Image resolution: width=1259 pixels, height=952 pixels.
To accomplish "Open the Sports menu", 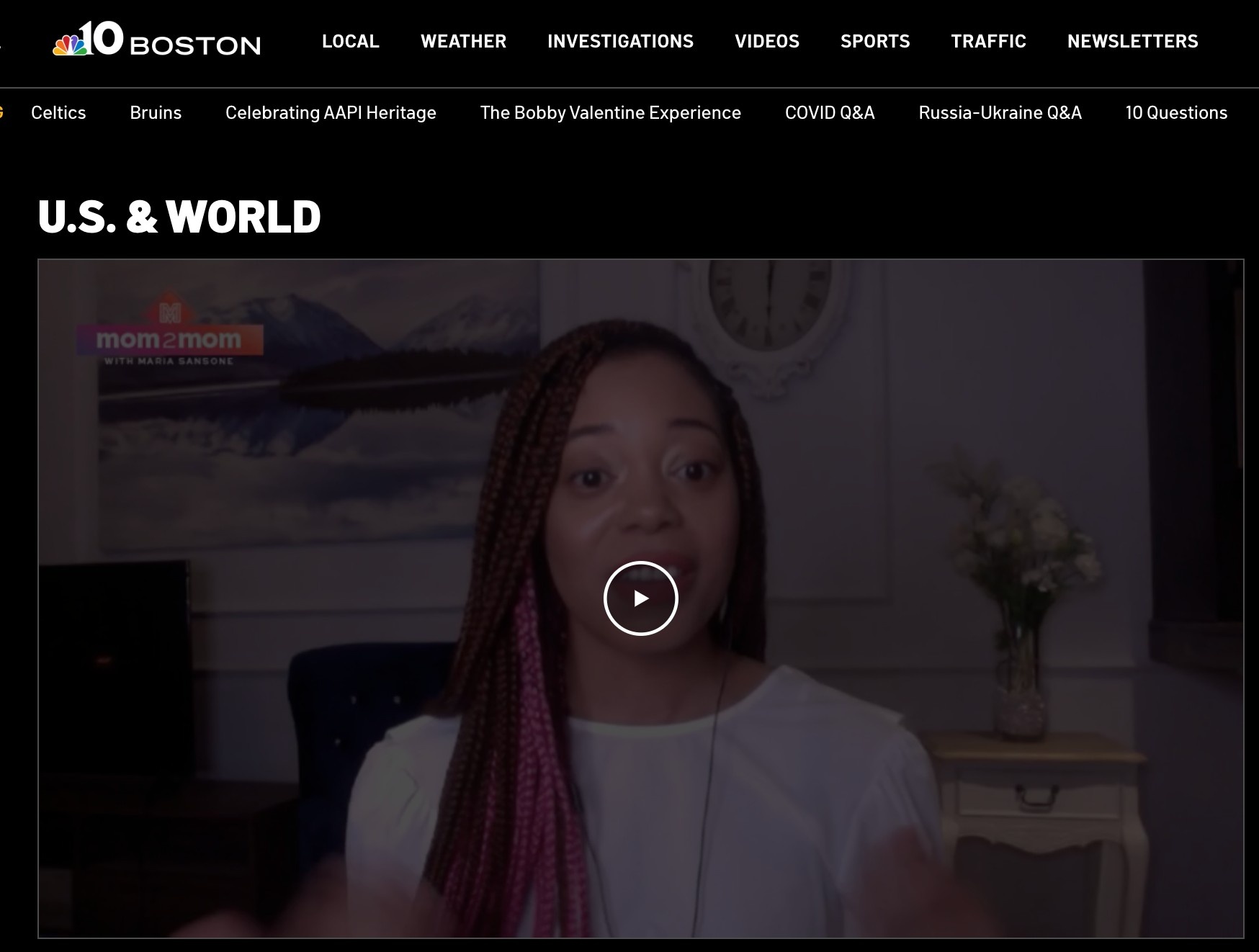I will coord(875,41).
